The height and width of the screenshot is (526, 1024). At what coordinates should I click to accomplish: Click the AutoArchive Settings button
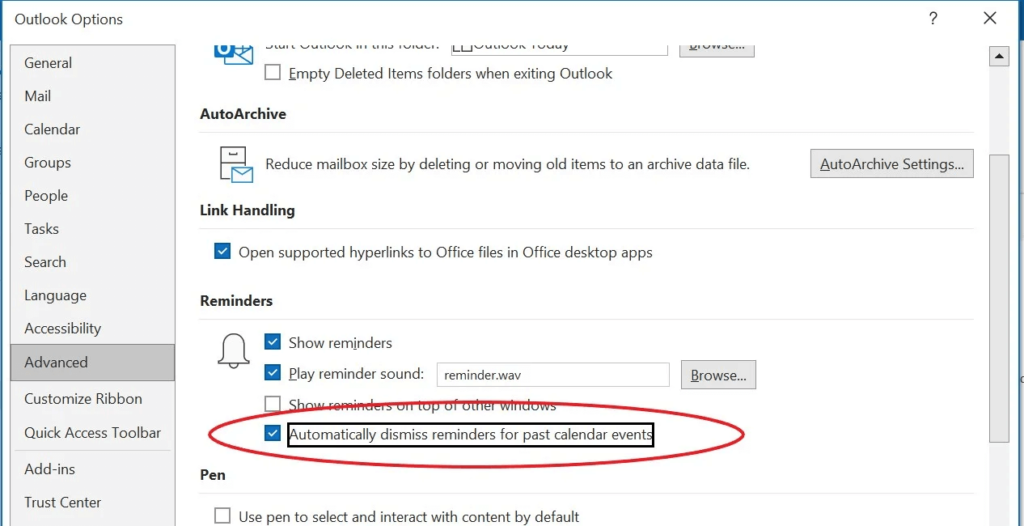891,164
